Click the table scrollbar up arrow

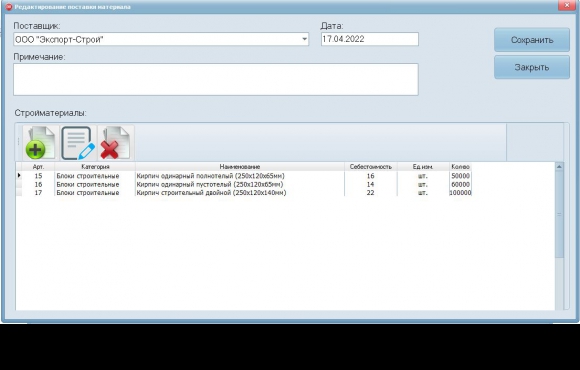pyautogui.click(x=559, y=166)
